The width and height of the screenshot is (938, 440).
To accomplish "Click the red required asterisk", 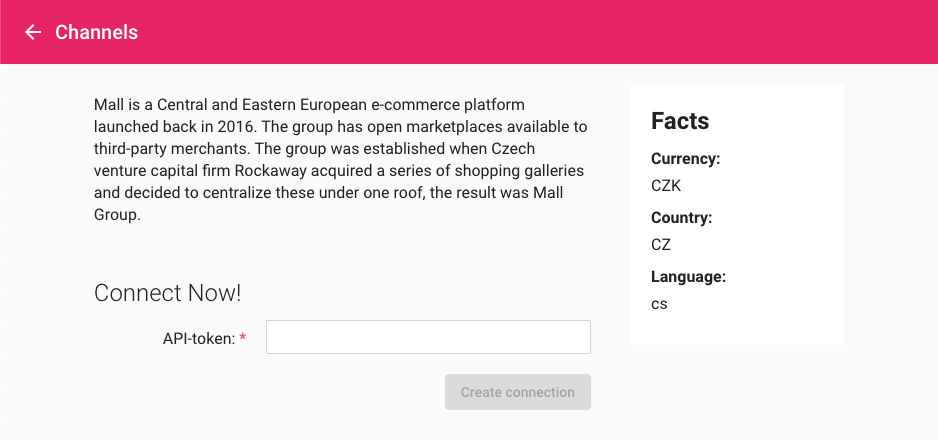I will click(243, 338).
